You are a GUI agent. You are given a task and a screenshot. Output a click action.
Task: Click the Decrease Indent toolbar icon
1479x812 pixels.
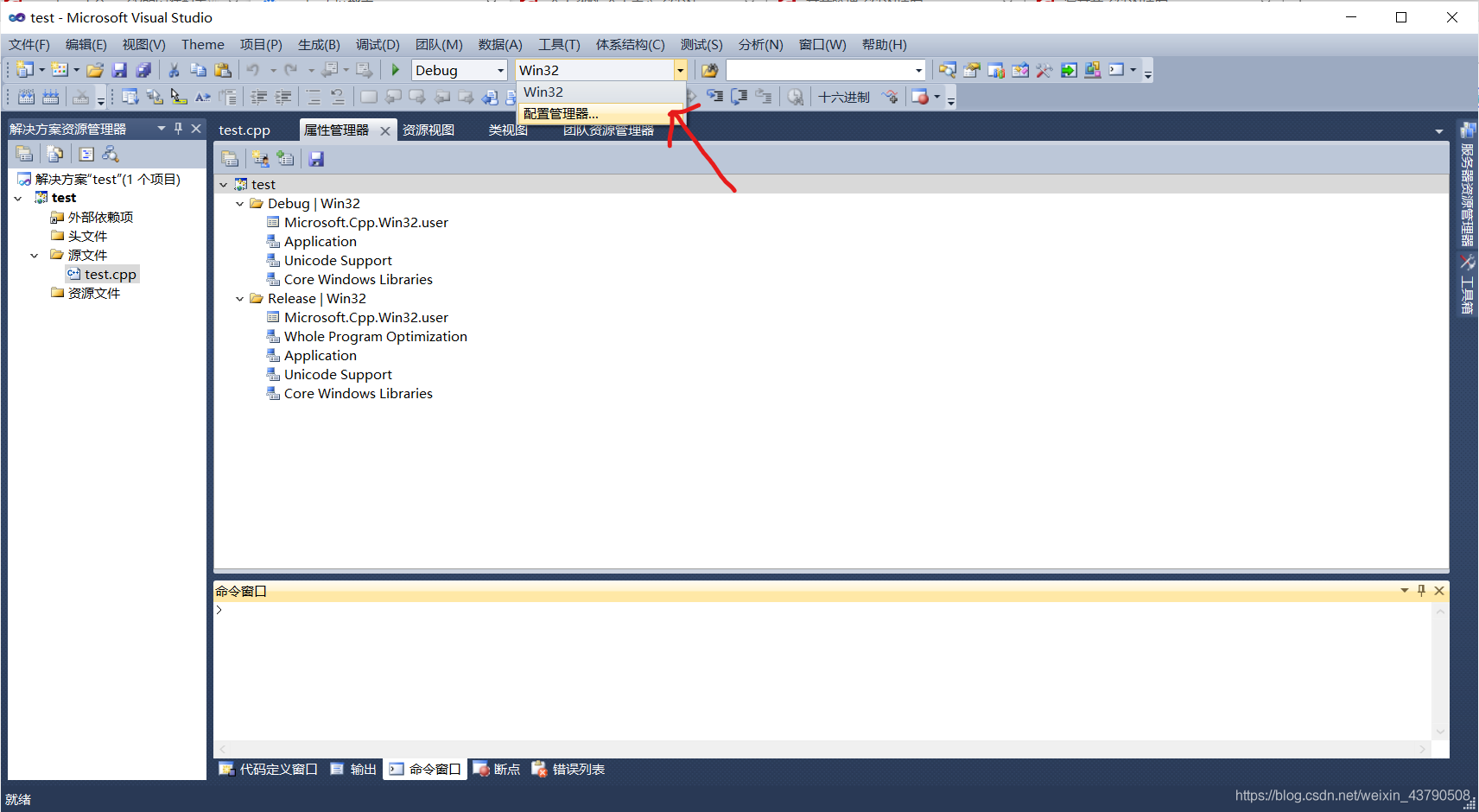click(x=258, y=98)
